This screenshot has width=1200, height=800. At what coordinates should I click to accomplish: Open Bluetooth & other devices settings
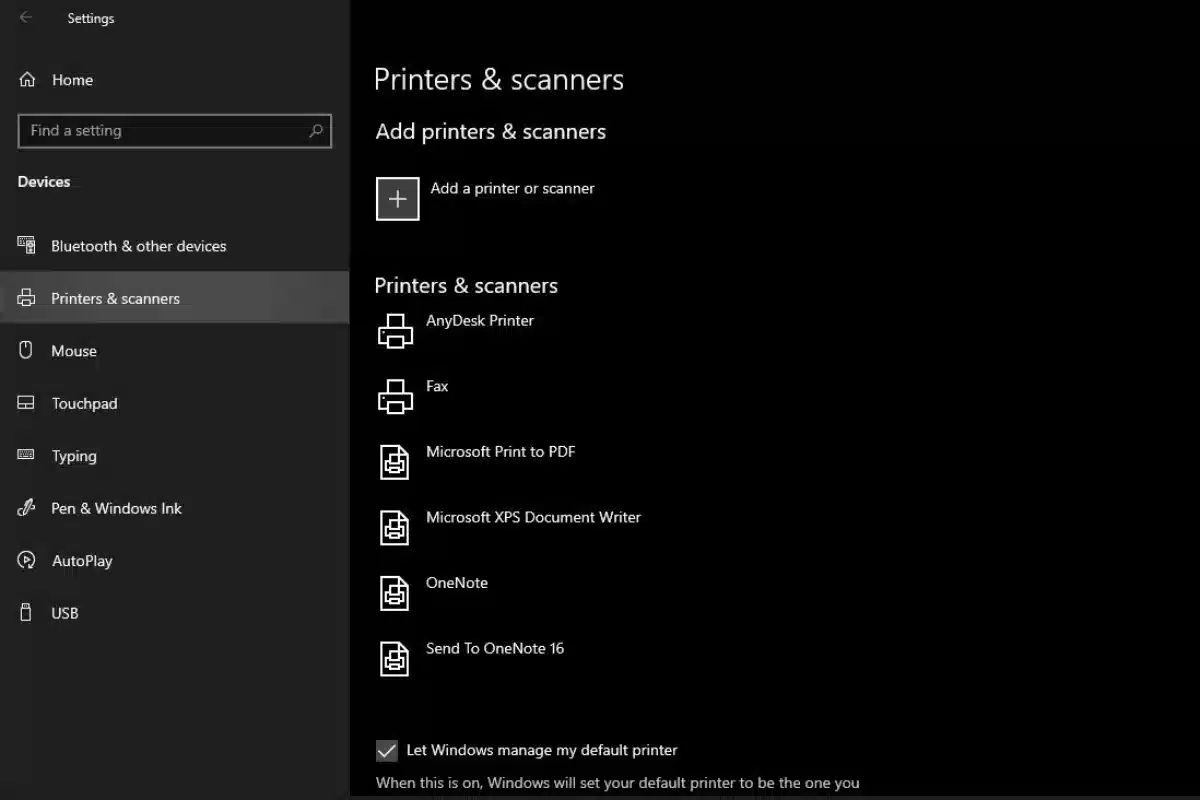[138, 246]
